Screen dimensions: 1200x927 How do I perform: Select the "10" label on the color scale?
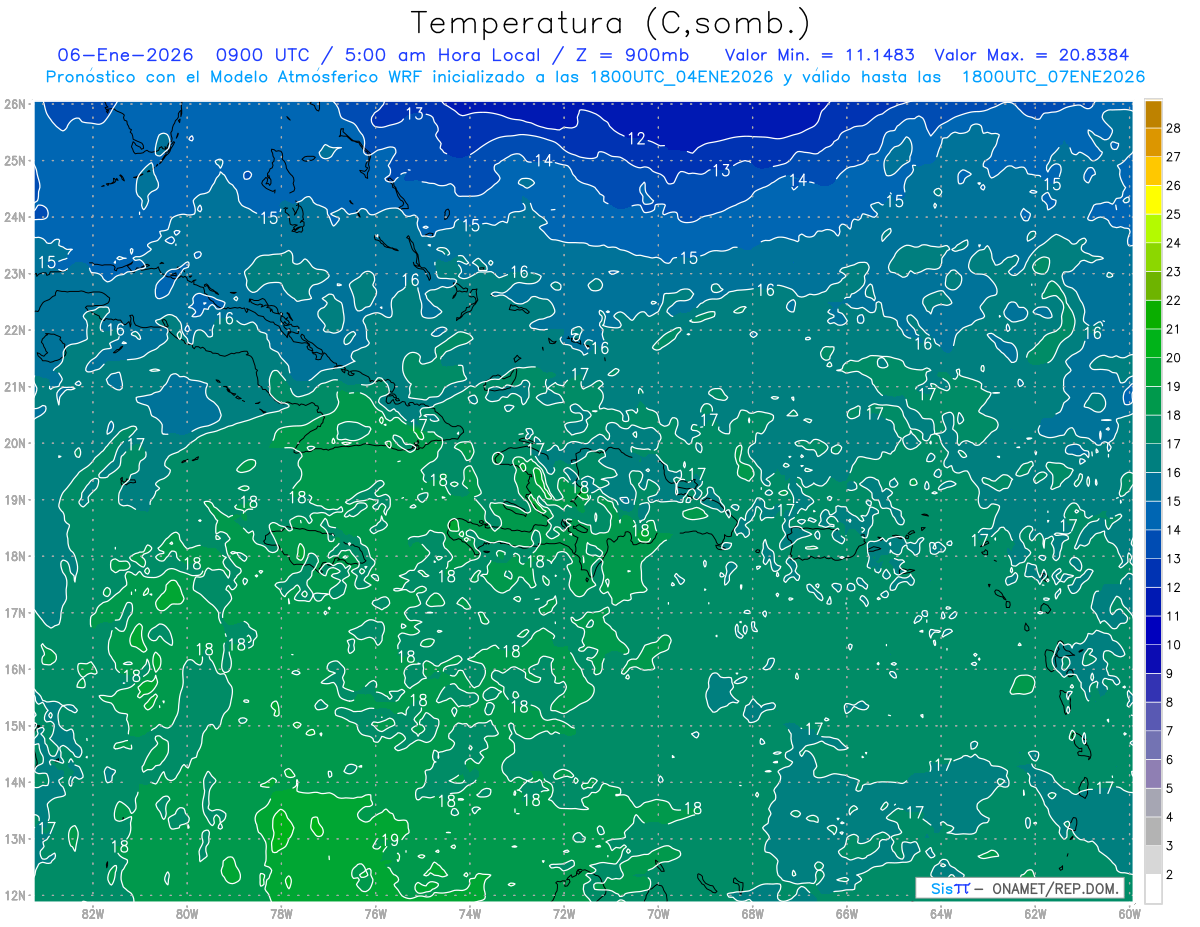point(1173,645)
